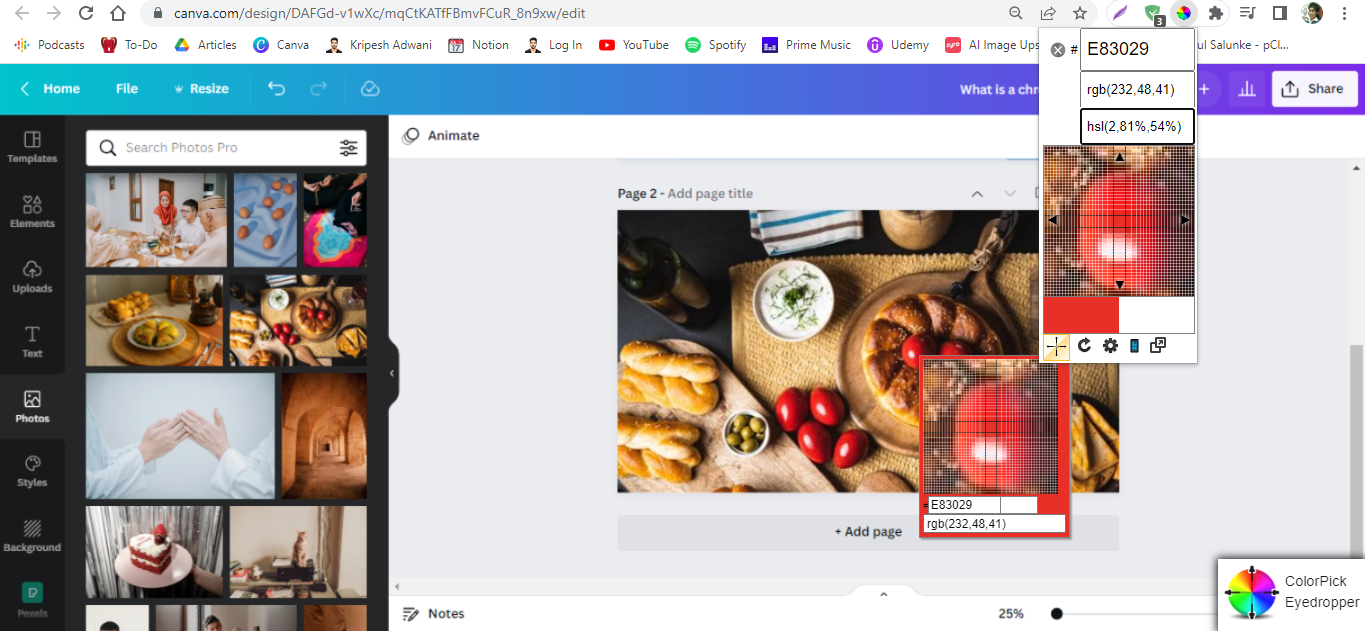Open Chrome extensions puzzle icon
Viewport: 1365px width, 631px height.
pyautogui.click(x=1215, y=14)
